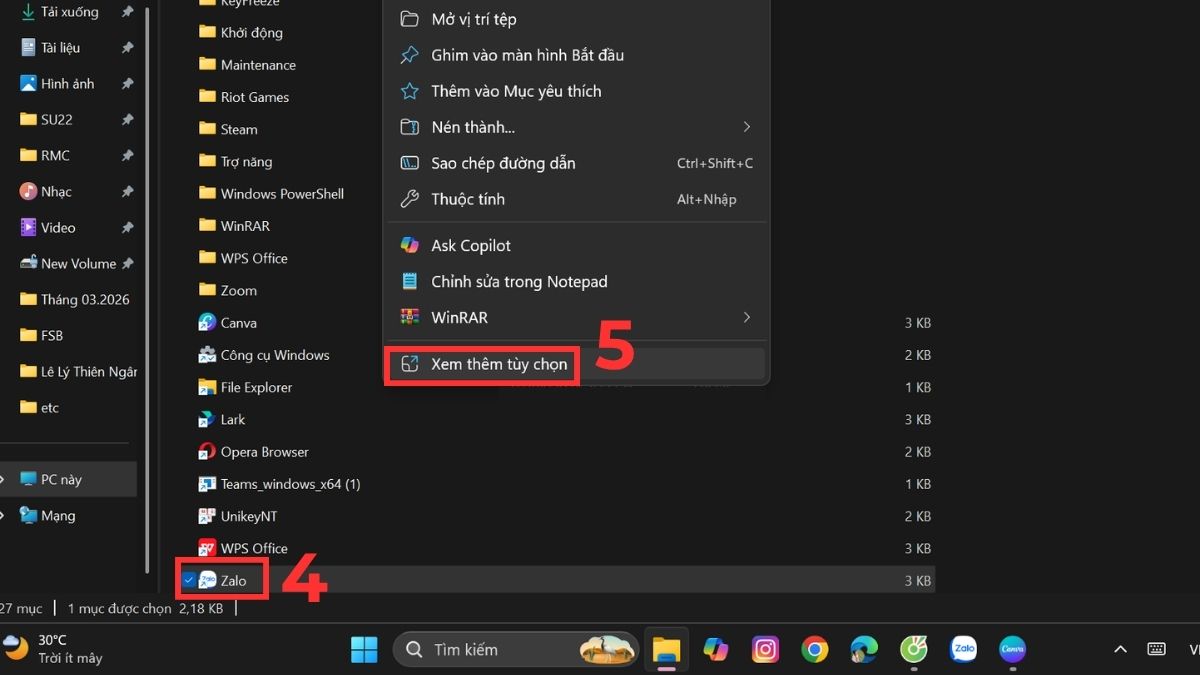Expand hidden icons chevron in system tray
This screenshot has width=1200, height=675.
[x=1119, y=649]
